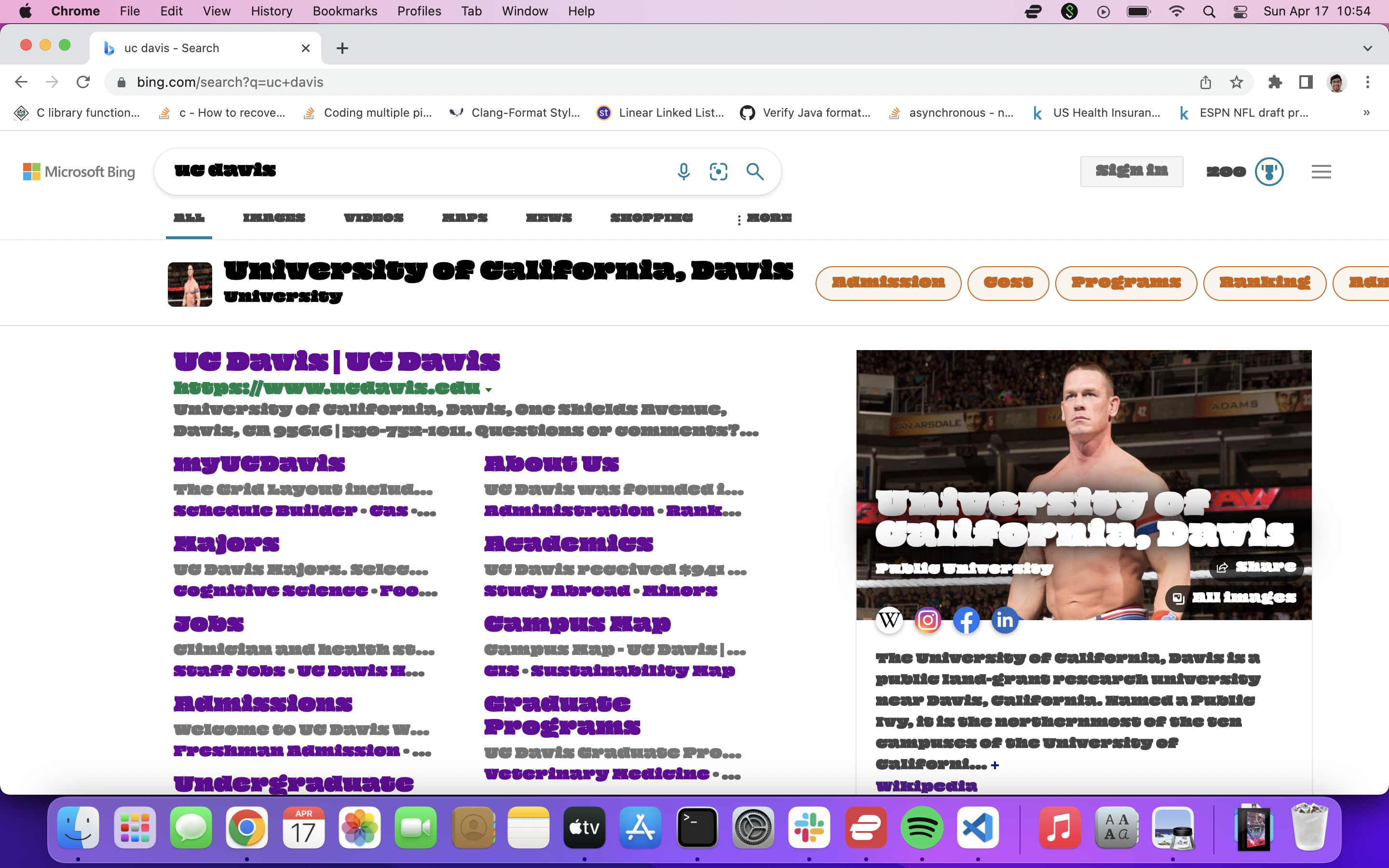Switch to the Images search tab
This screenshot has height=868, width=1389.
[274, 218]
